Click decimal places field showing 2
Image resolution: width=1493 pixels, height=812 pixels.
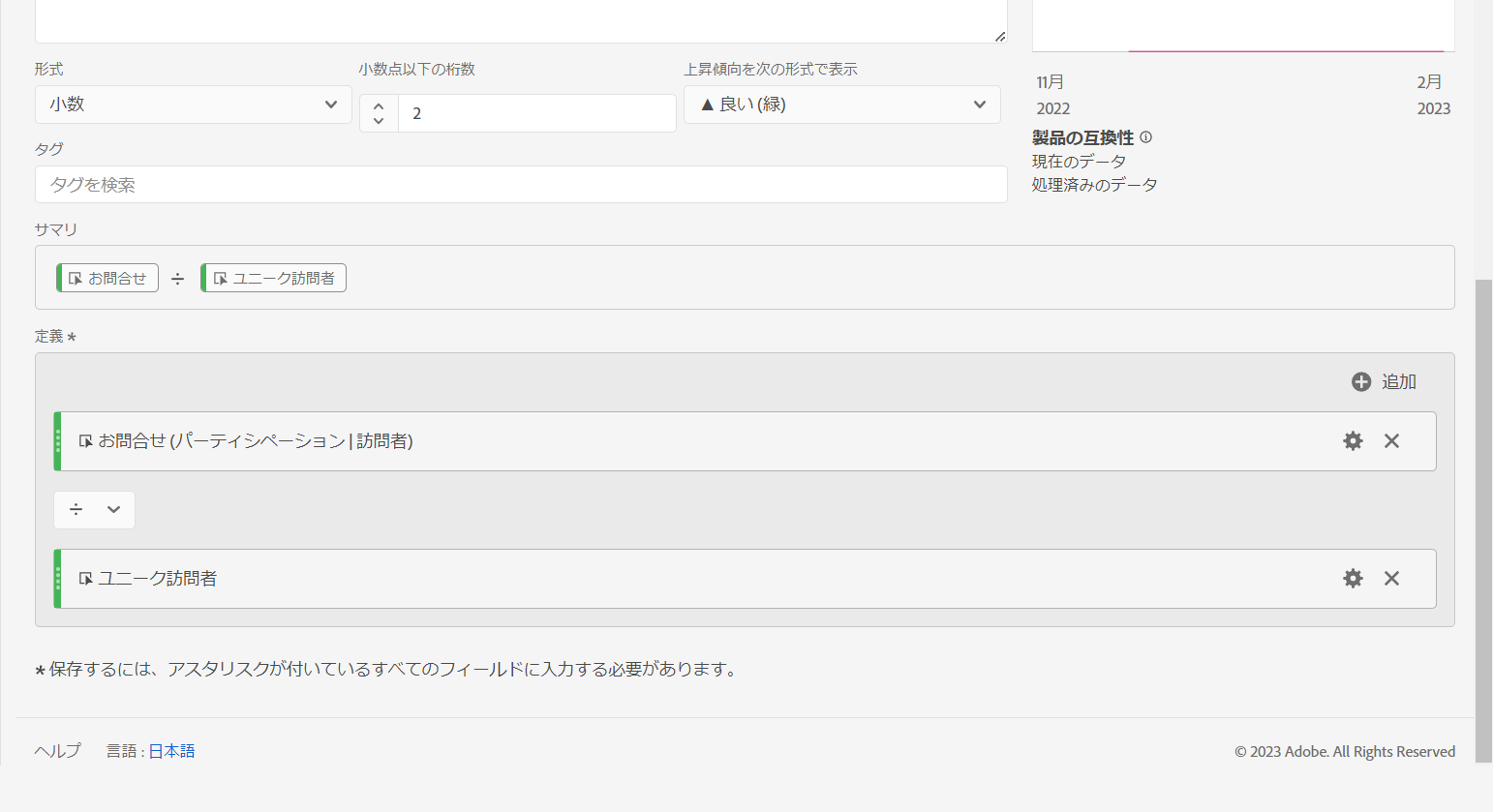(536, 113)
